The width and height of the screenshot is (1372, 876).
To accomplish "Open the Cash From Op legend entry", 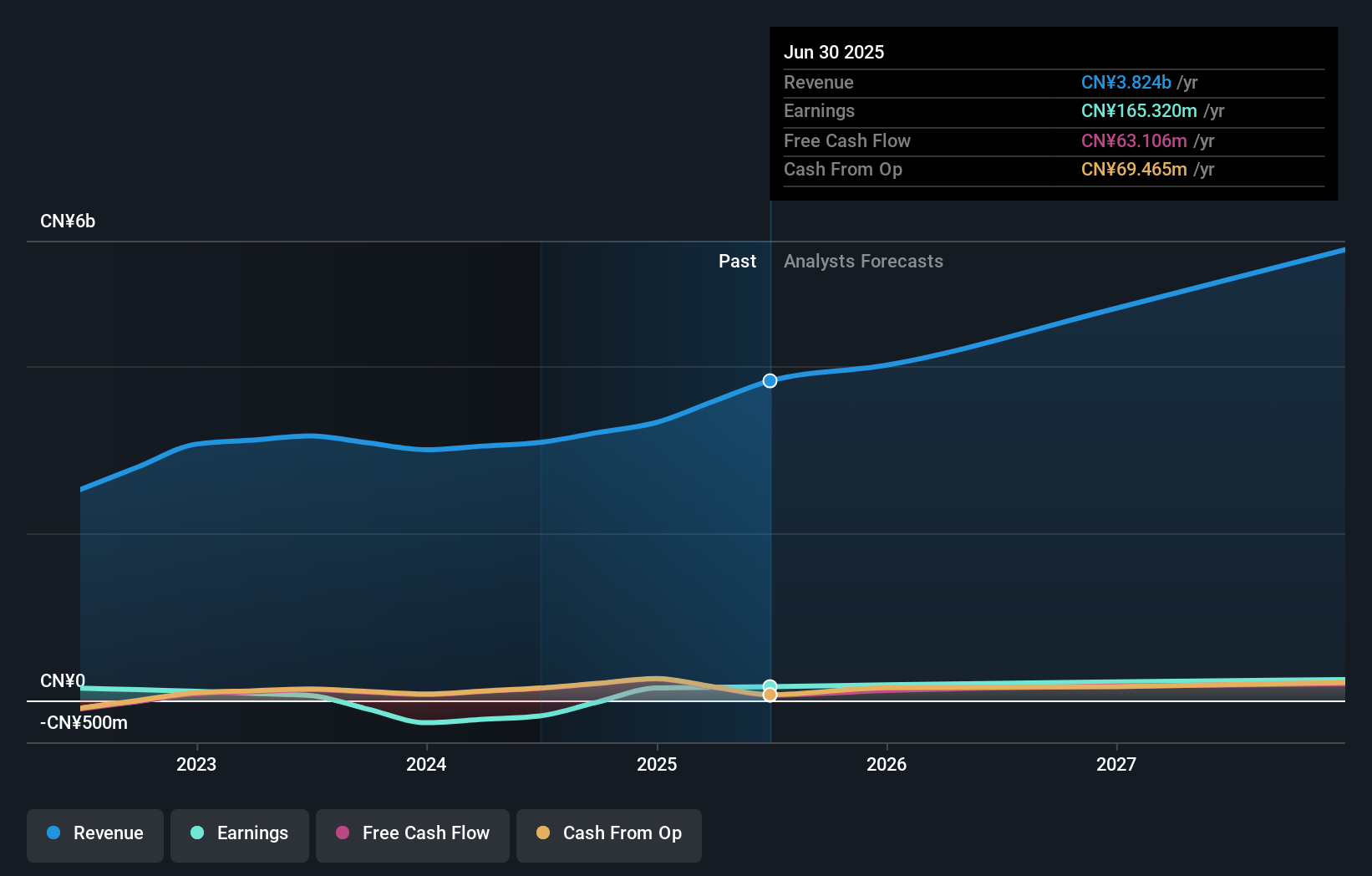I will [608, 833].
